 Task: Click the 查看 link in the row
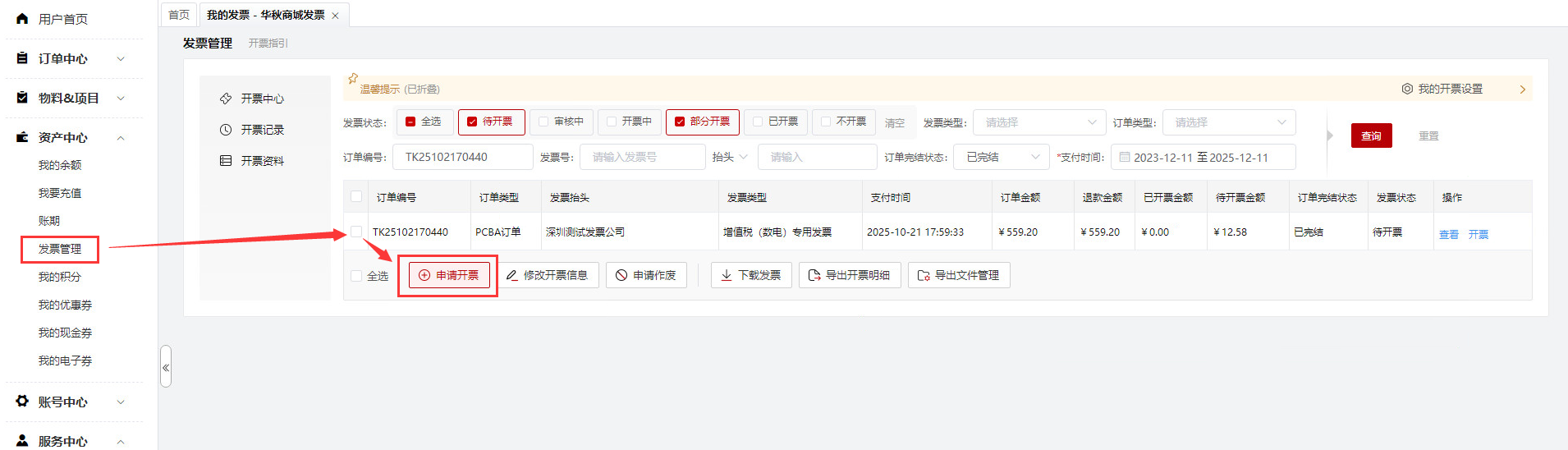[1448, 235]
